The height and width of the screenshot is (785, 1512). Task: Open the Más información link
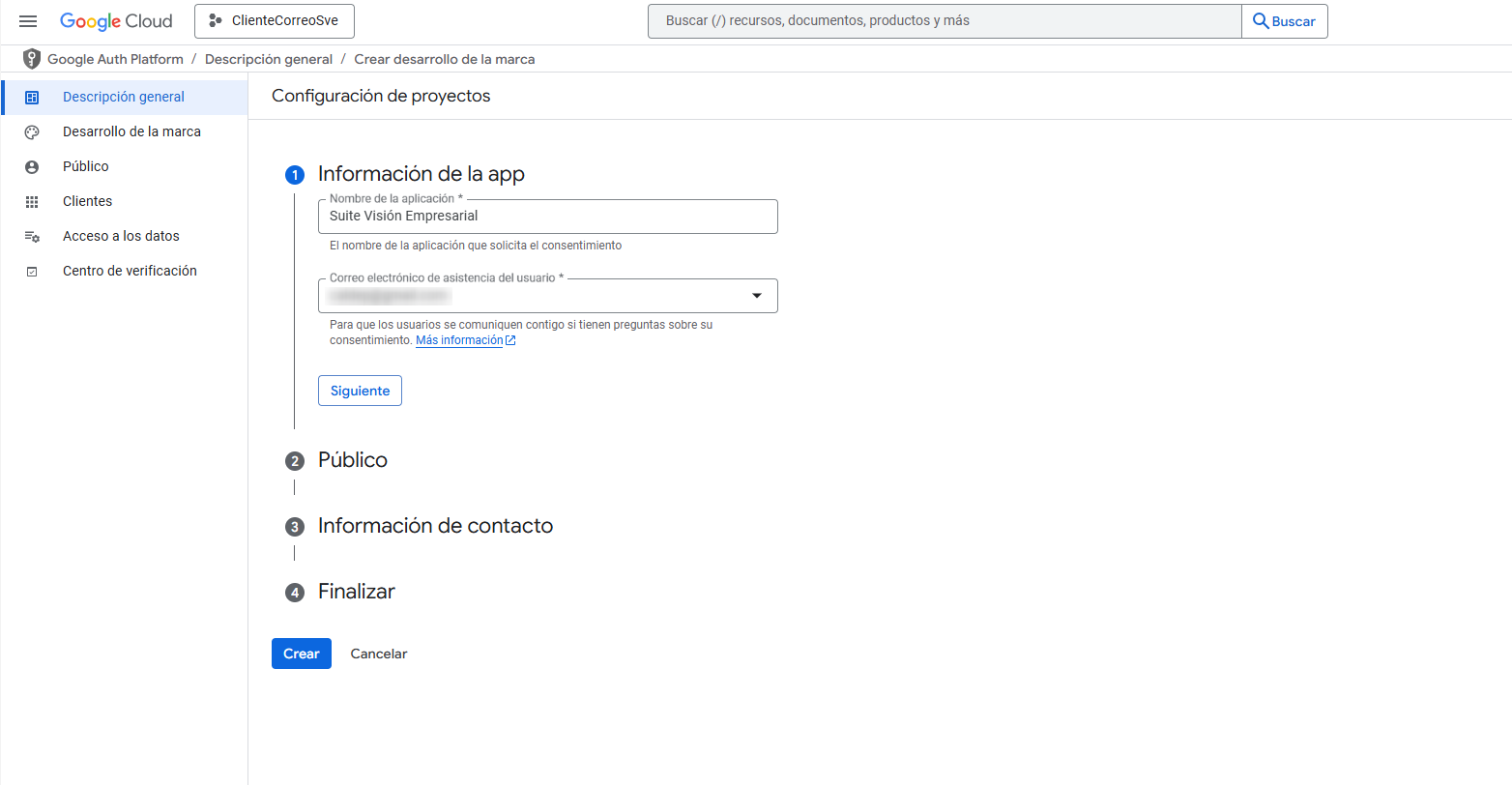coord(459,340)
